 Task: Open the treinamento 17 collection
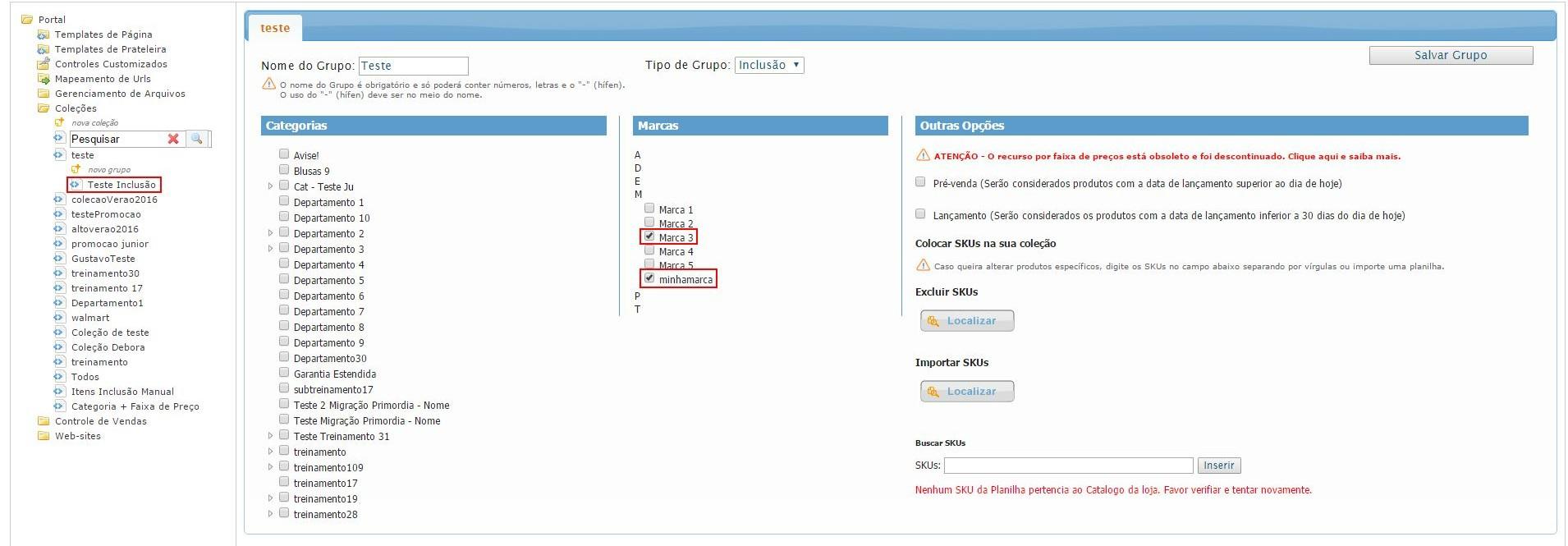107,288
